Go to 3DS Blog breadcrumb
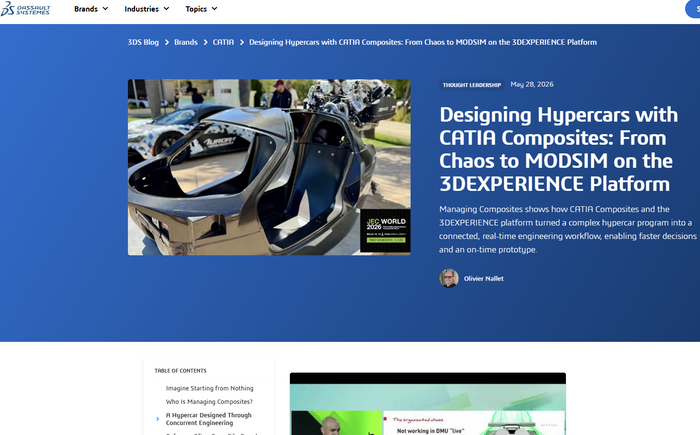This screenshot has height=435, width=700. point(143,42)
